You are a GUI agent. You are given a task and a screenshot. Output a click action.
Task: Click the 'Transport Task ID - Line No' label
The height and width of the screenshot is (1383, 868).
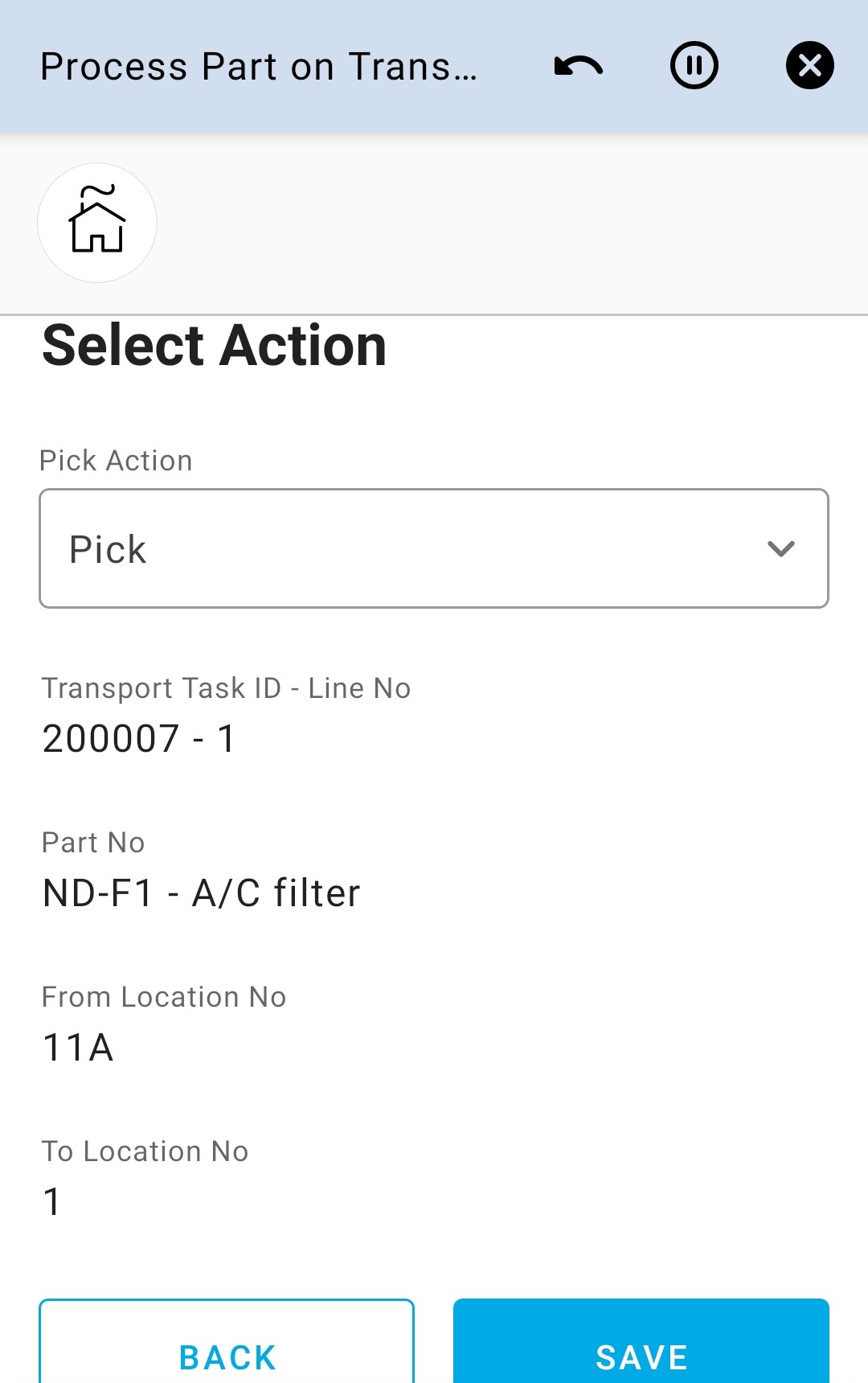226,688
